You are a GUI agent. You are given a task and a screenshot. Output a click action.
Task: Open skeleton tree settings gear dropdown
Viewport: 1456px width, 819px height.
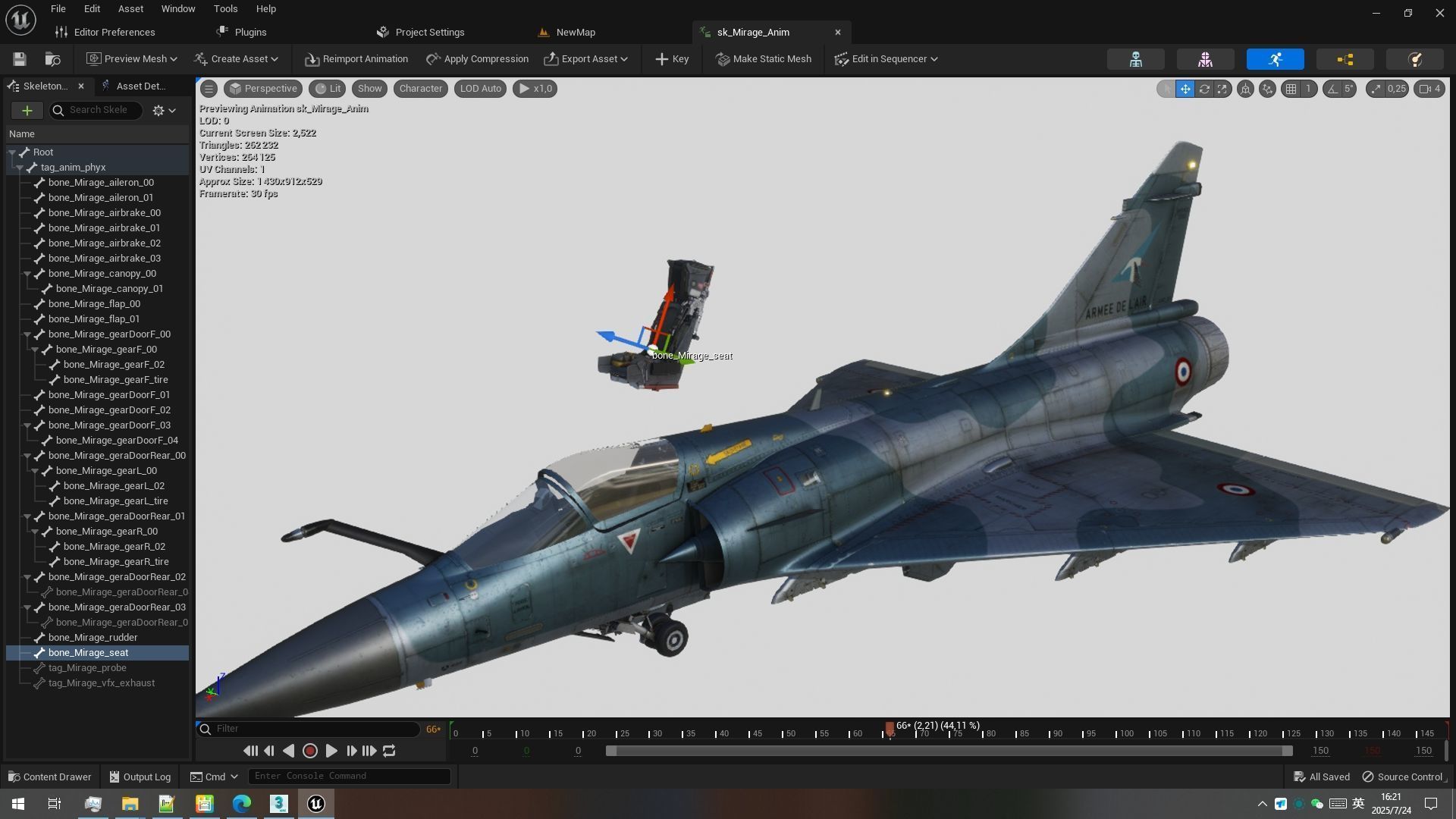coord(164,111)
